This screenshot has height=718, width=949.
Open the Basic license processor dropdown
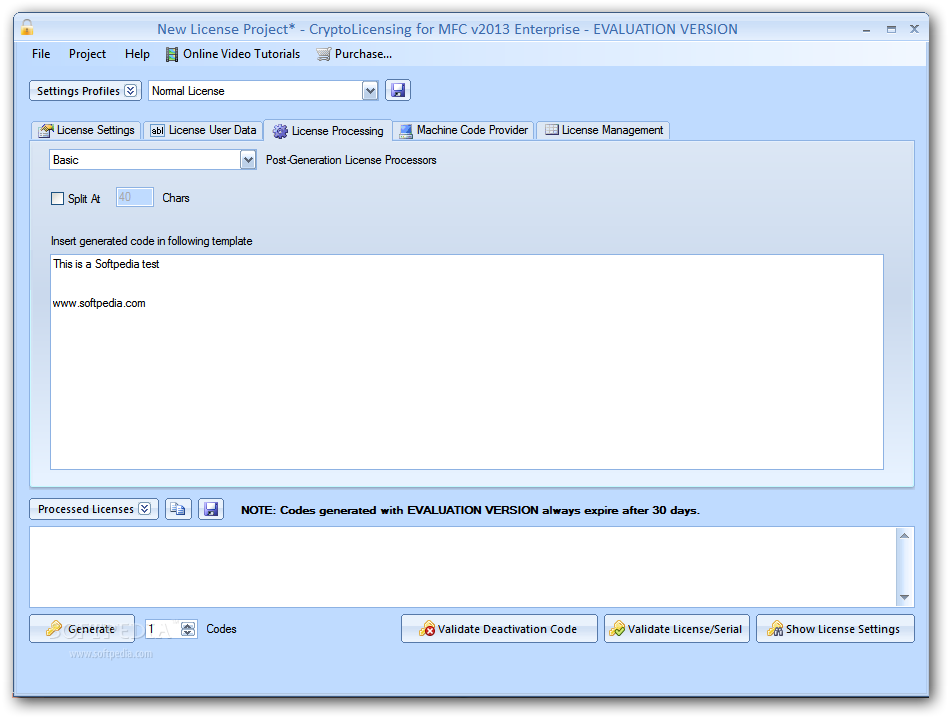248,160
